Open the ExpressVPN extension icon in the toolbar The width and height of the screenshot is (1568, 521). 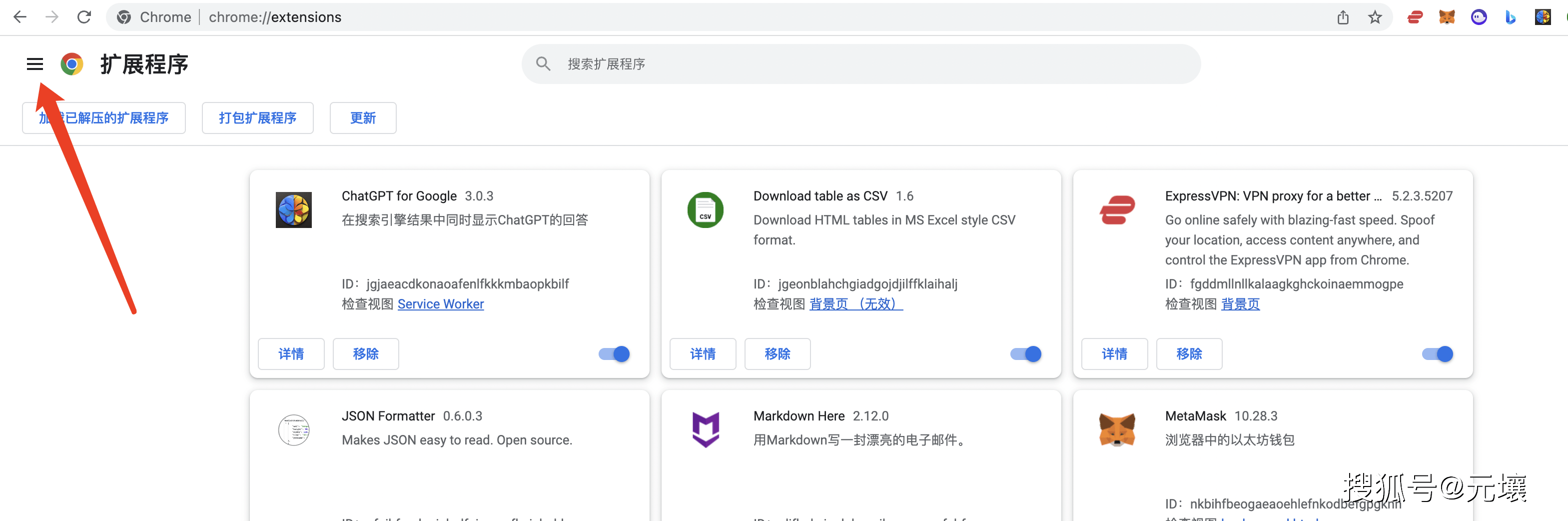(1415, 16)
